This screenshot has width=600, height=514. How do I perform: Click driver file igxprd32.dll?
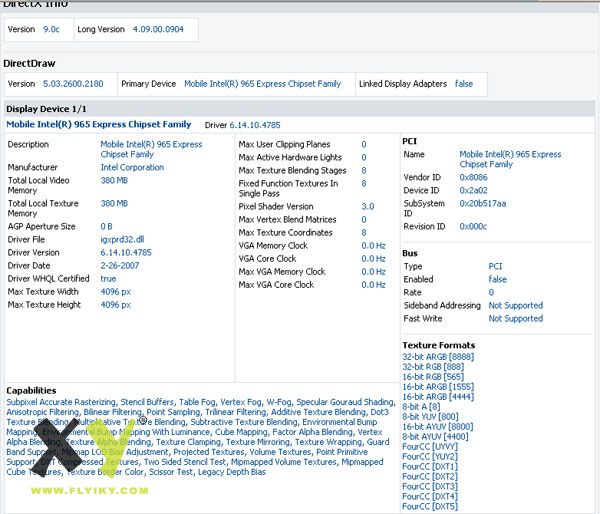point(122,240)
